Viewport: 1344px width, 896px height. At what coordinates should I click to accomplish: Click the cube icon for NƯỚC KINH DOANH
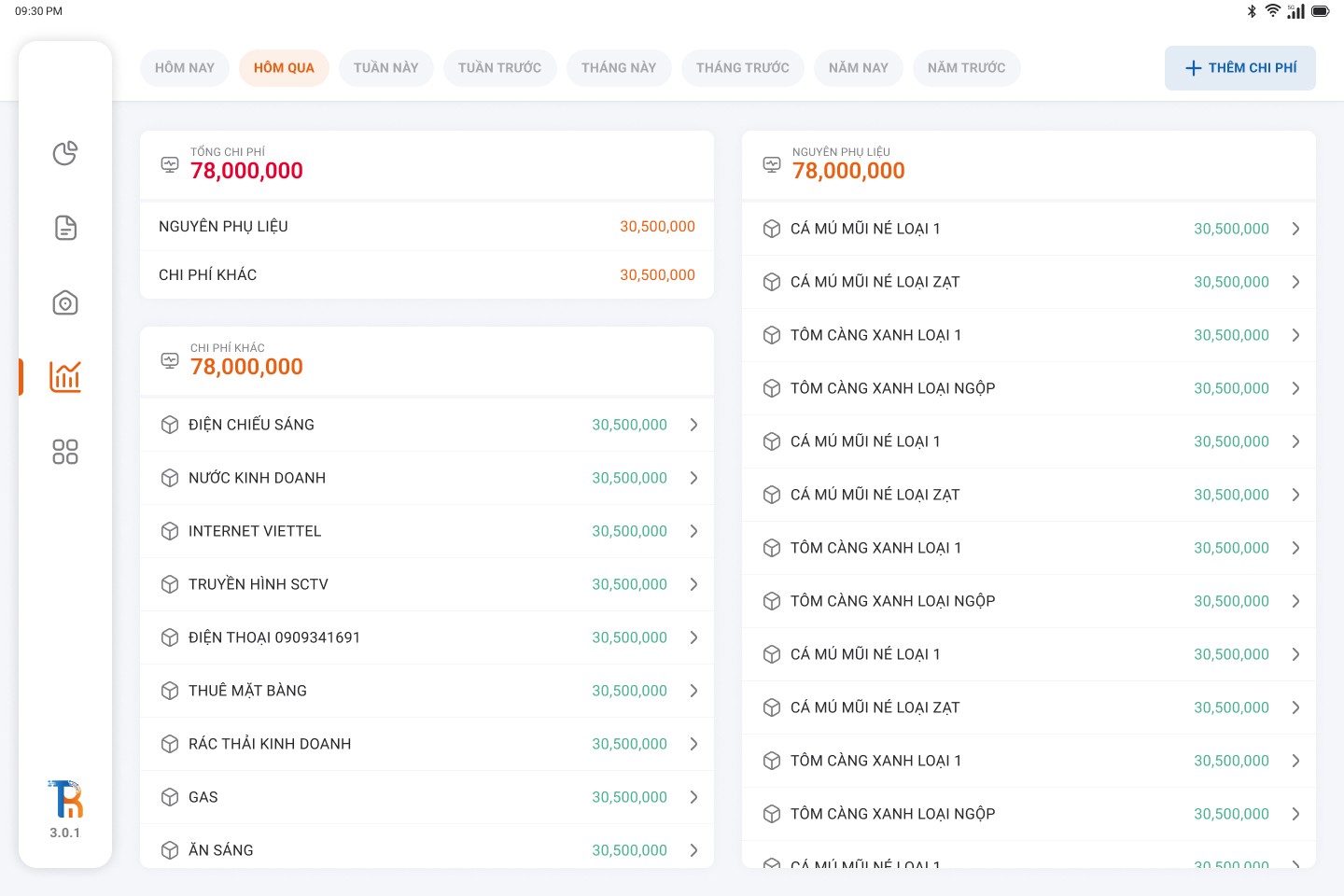tap(170, 478)
